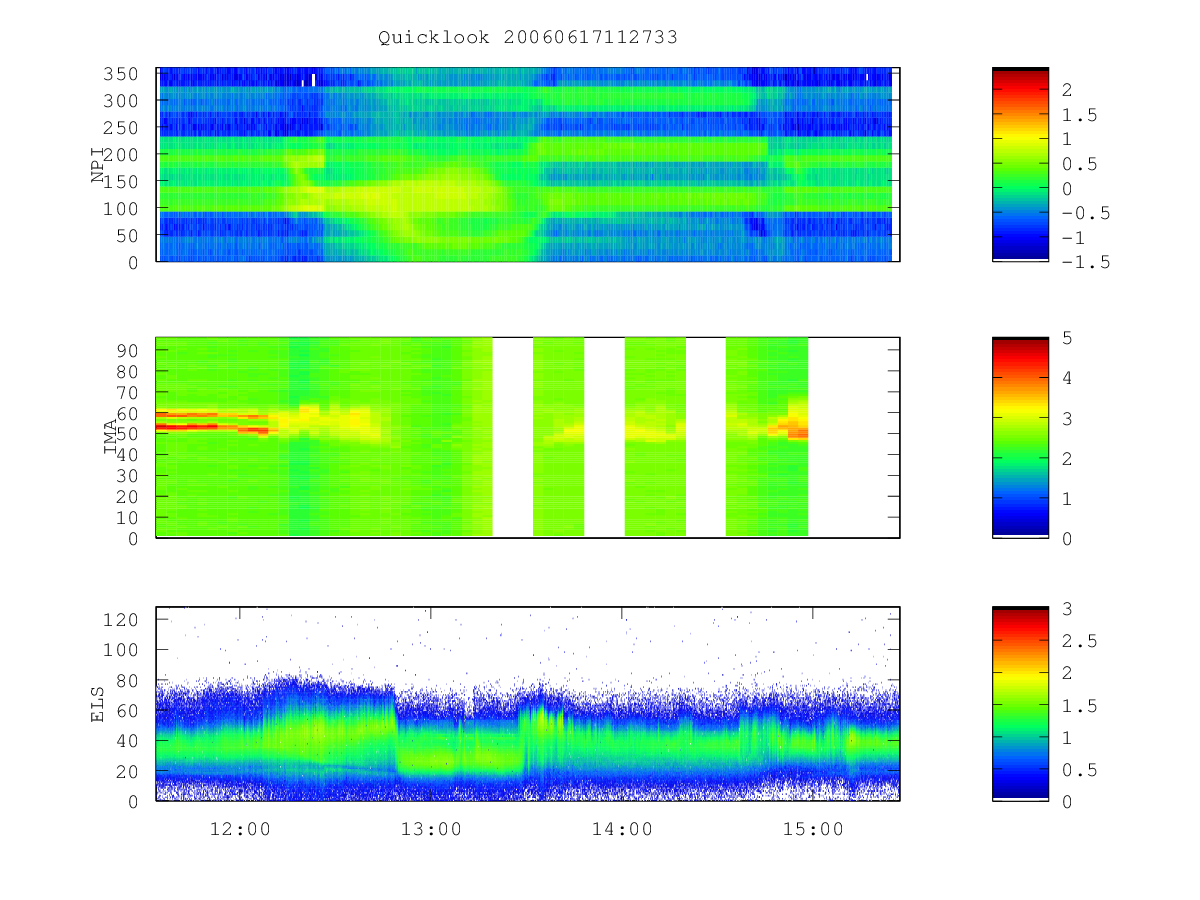Select the NPI y-axis label
The height and width of the screenshot is (900, 1200).
(x=98, y=165)
